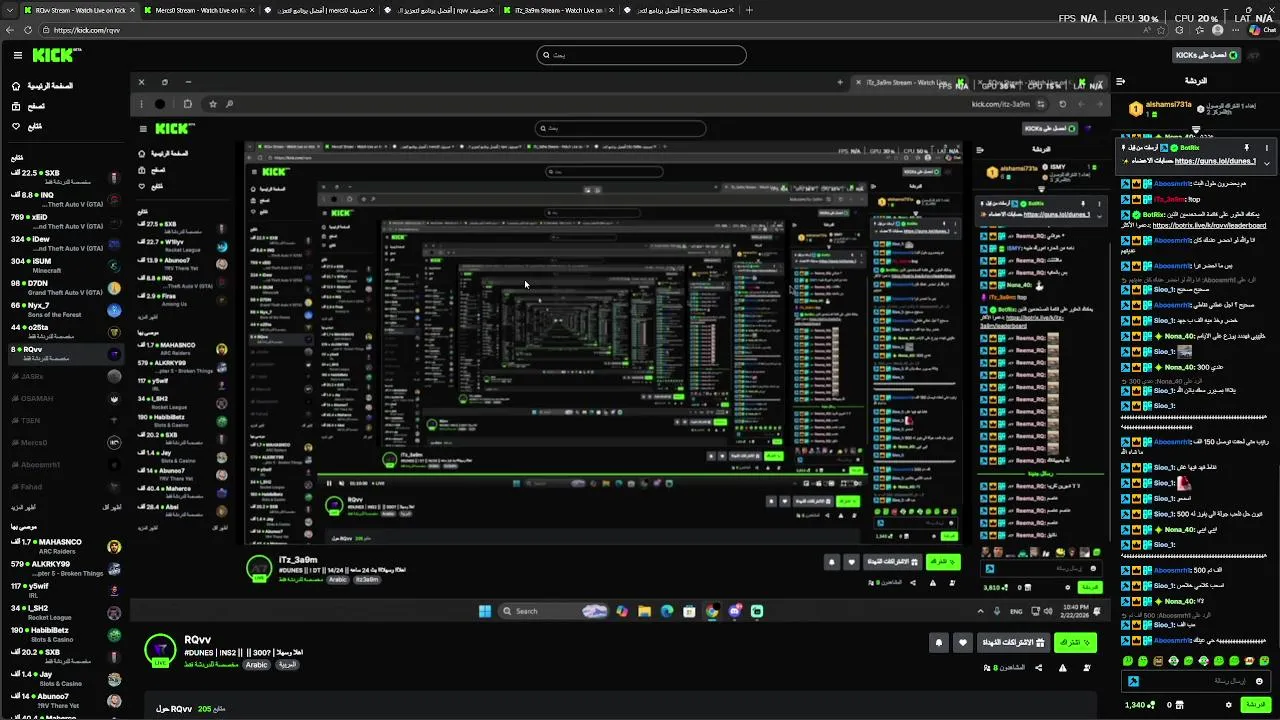Switch to the Merc0 Stream browser tab
Image resolution: width=1280 pixels, height=720 pixels.
pyautogui.click(x=200, y=10)
